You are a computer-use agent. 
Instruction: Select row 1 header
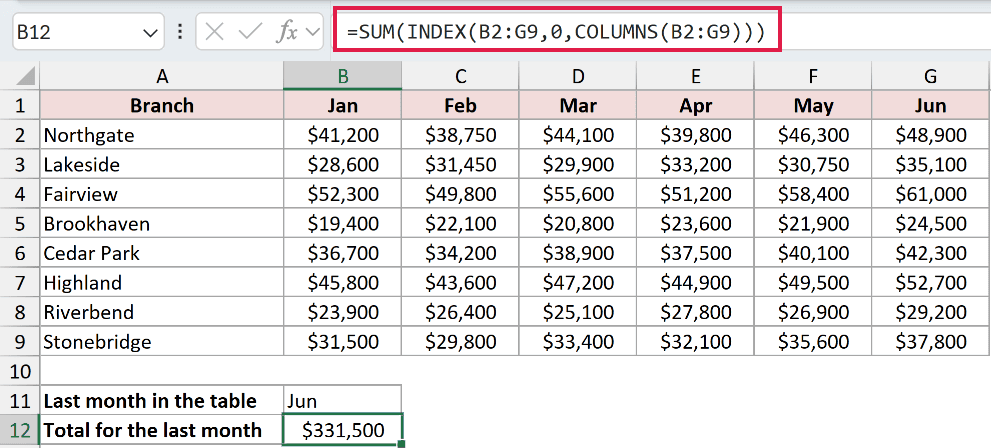click(x=20, y=105)
